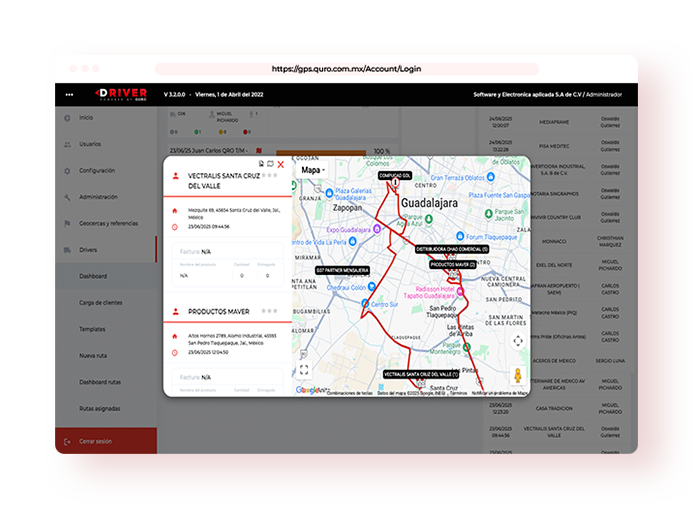Click the Administración wrench icon

[x=67, y=198]
